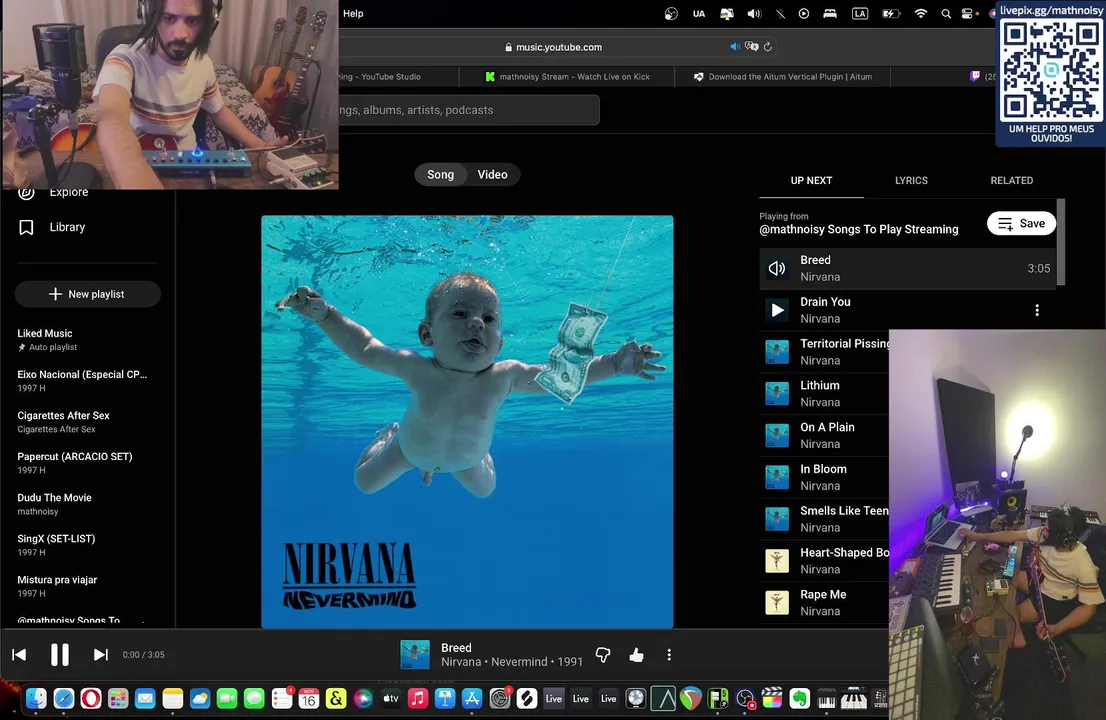Switch to Video mode
This screenshot has width=1106, height=720.
pyautogui.click(x=492, y=174)
